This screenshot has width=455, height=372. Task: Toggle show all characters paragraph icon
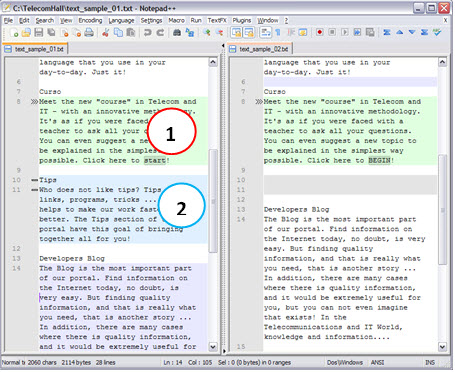(278, 33)
